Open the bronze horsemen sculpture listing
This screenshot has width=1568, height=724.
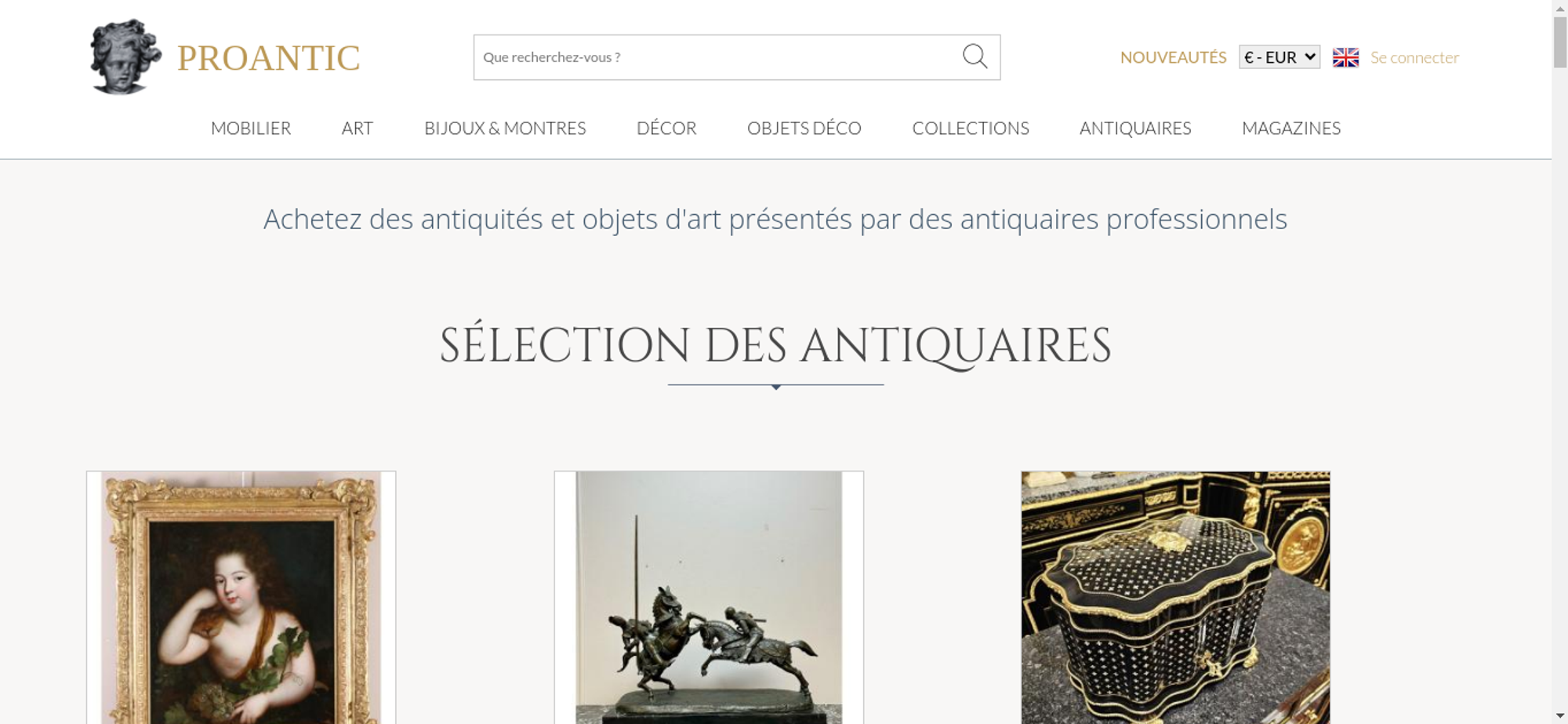(709, 597)
